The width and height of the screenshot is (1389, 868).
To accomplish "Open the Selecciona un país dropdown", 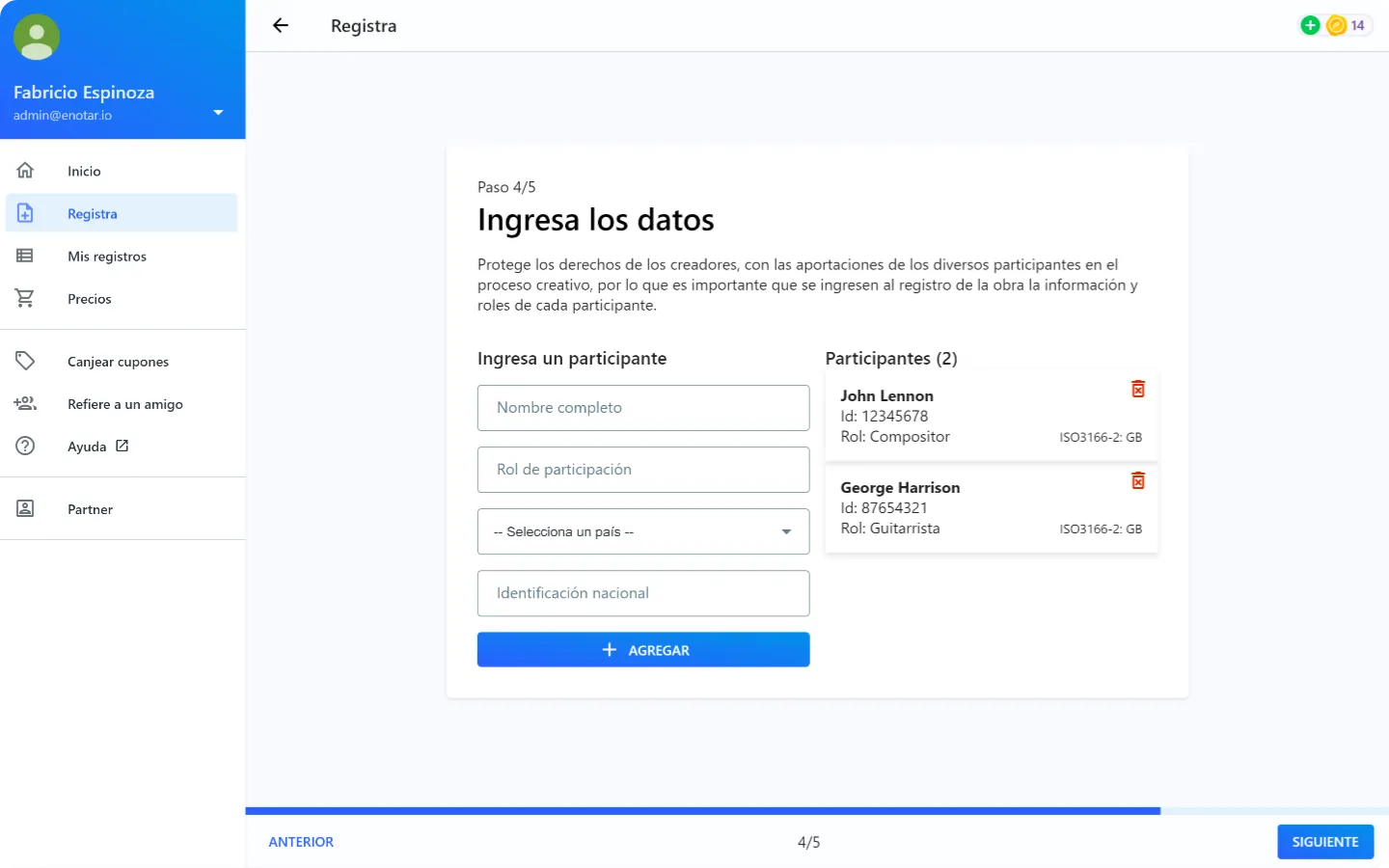I will pyautogui.click(x=643, y=531).
